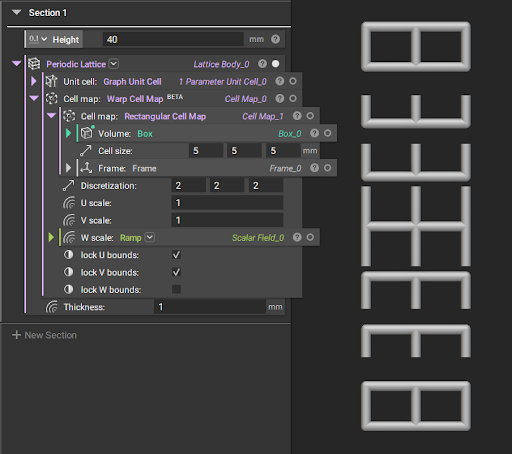Click the Periodic Lattice block icon

(34, 64)
